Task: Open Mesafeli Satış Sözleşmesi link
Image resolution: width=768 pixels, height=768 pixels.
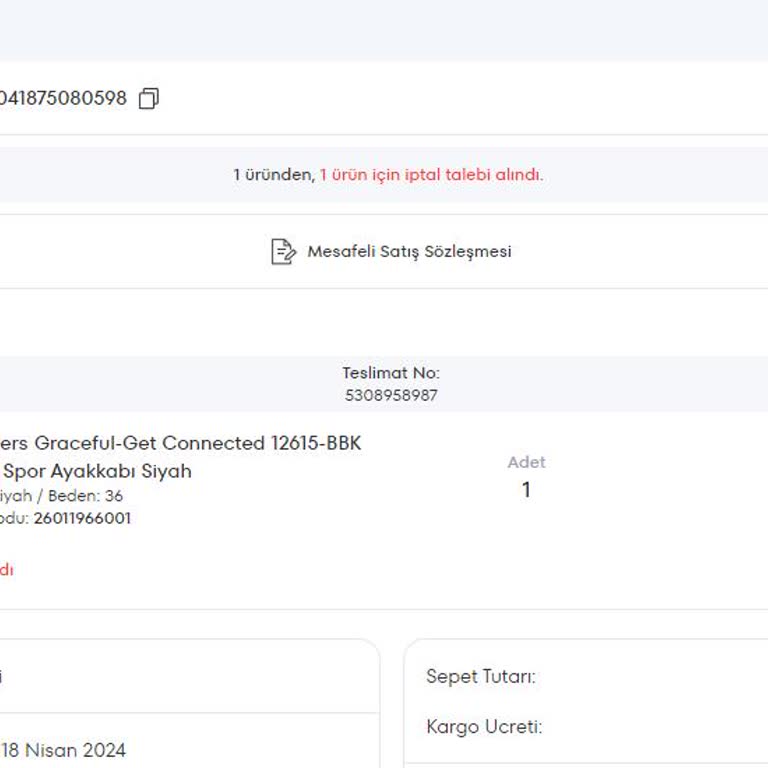Action: [x=408, y=251]
